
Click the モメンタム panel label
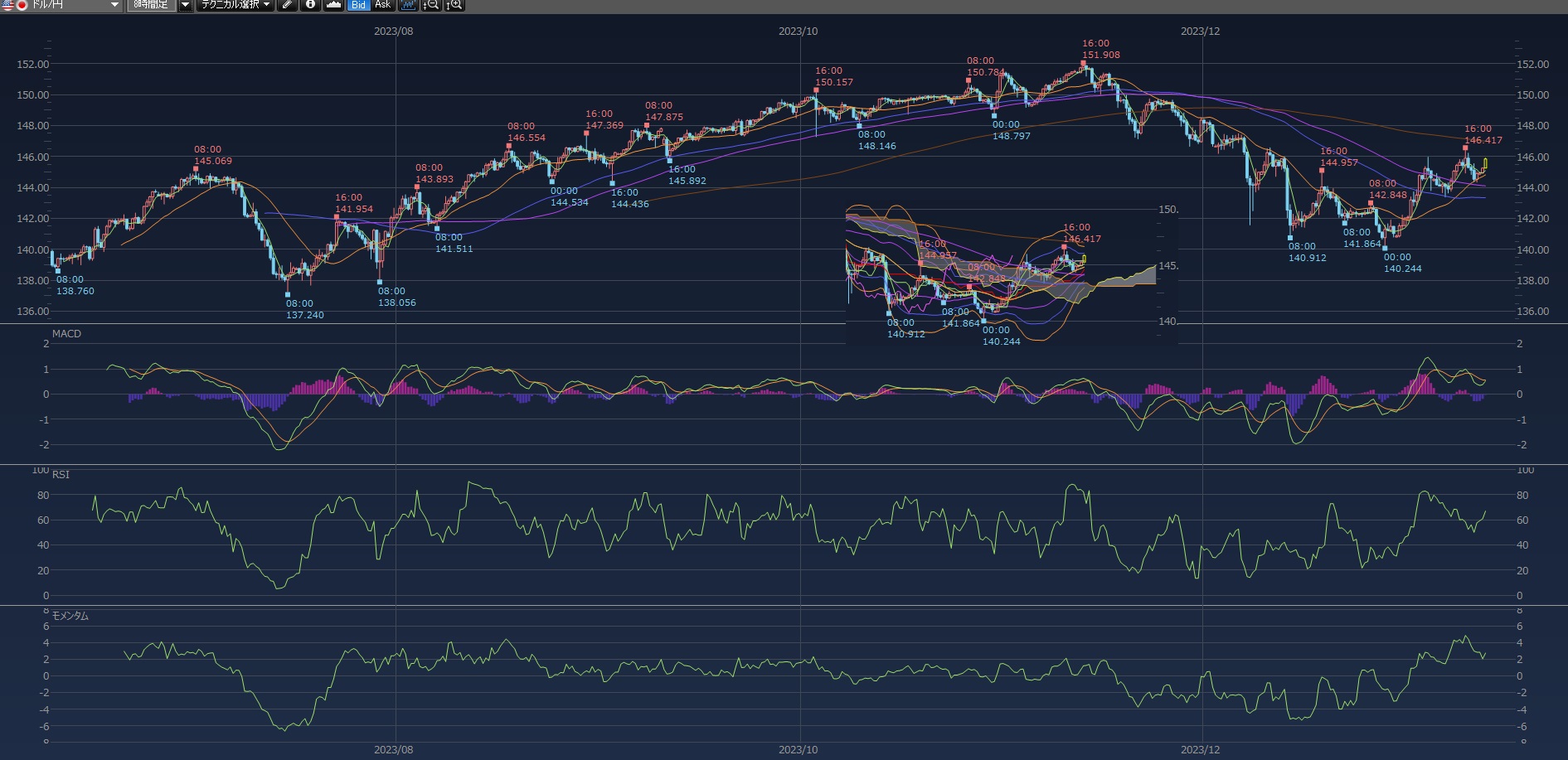click(70, 616)
